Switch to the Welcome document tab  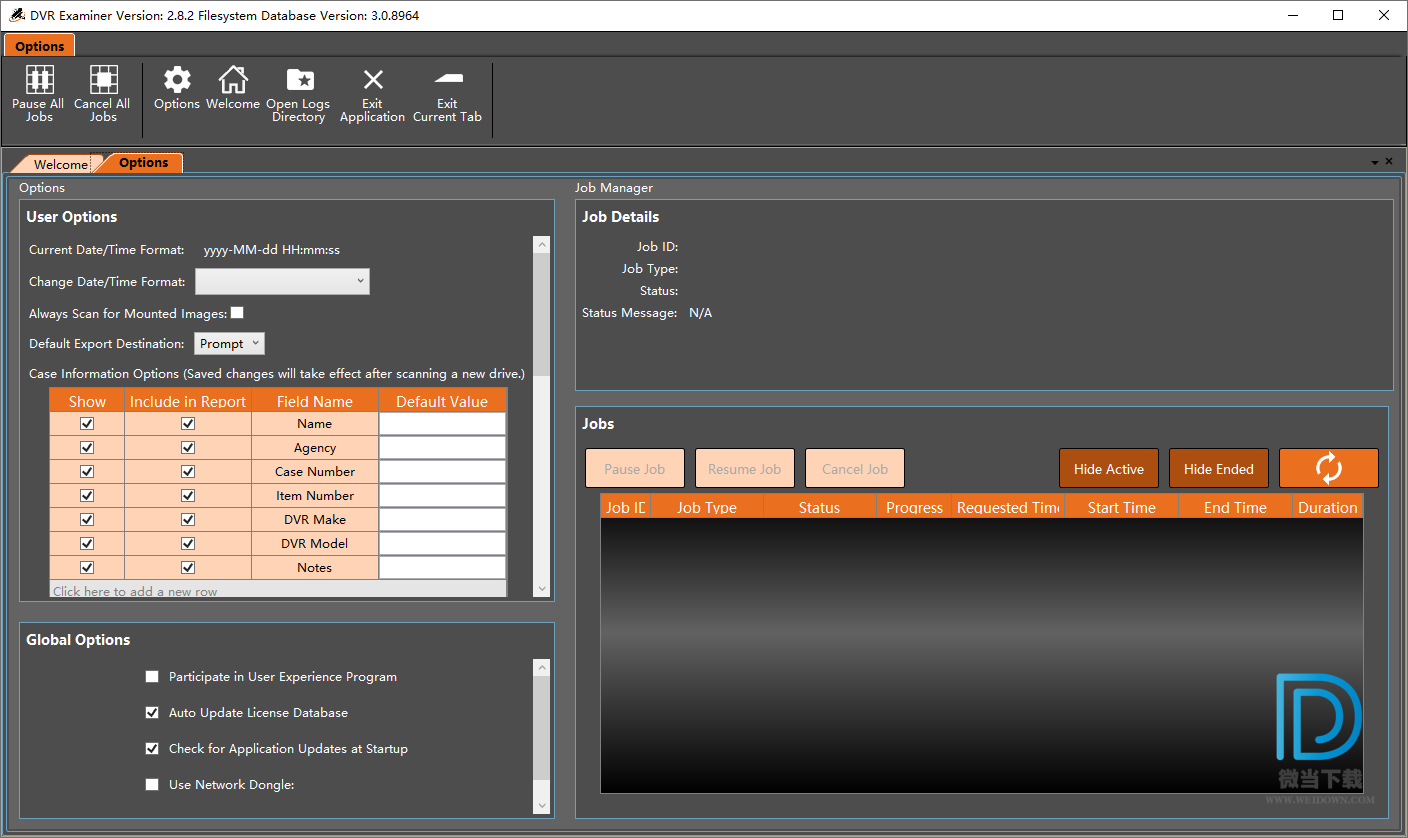pos(60,164)
